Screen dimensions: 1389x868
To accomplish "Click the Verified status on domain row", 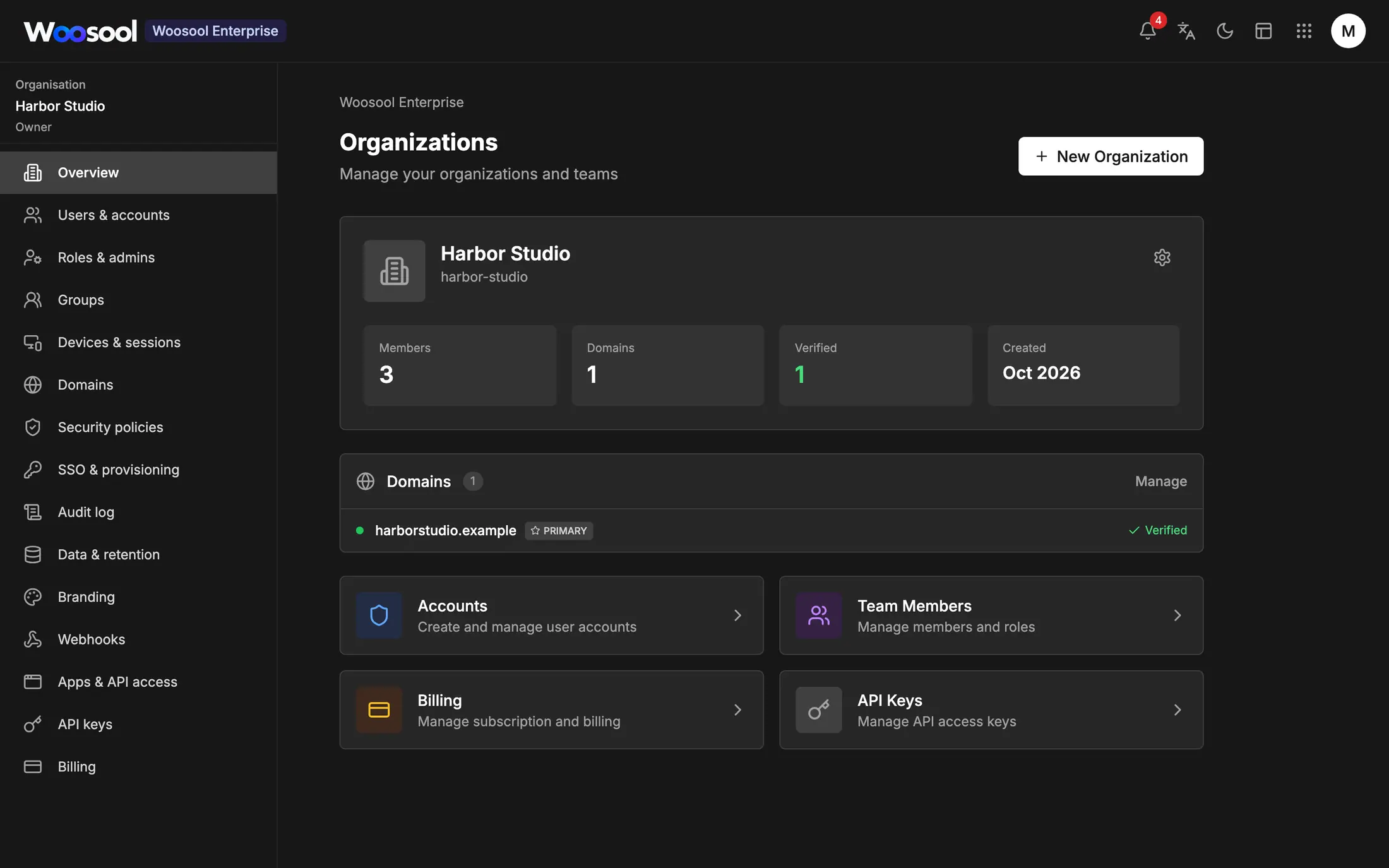I will (x=1157, y=530).
